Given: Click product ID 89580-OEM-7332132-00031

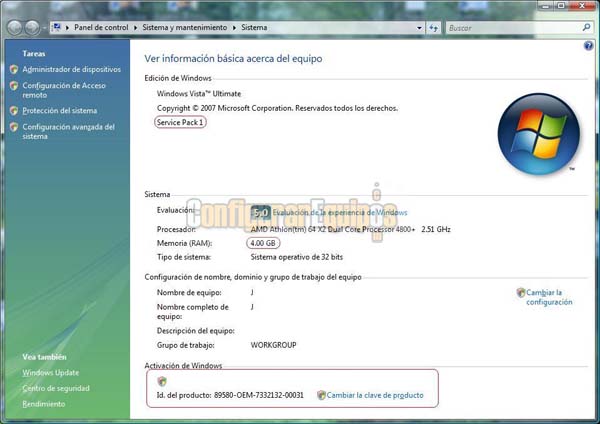Looking at the screenshot, I should point(259,395).
